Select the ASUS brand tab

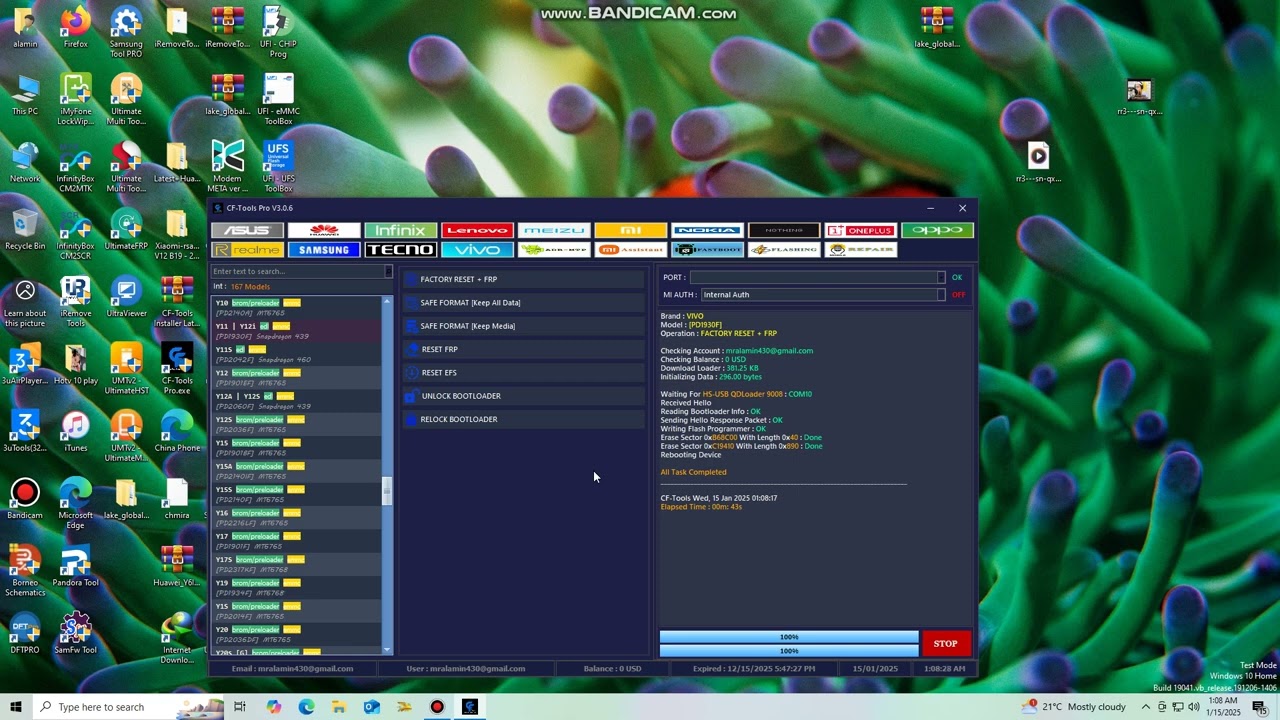click(247, 230)
